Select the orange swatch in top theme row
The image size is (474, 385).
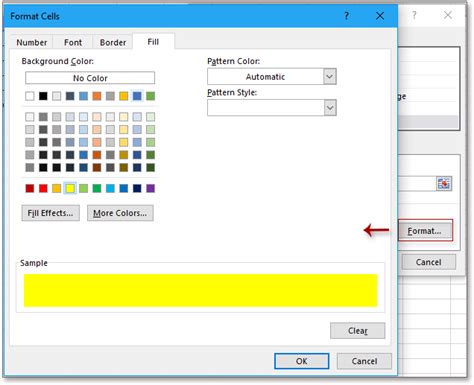coord(97,96)
